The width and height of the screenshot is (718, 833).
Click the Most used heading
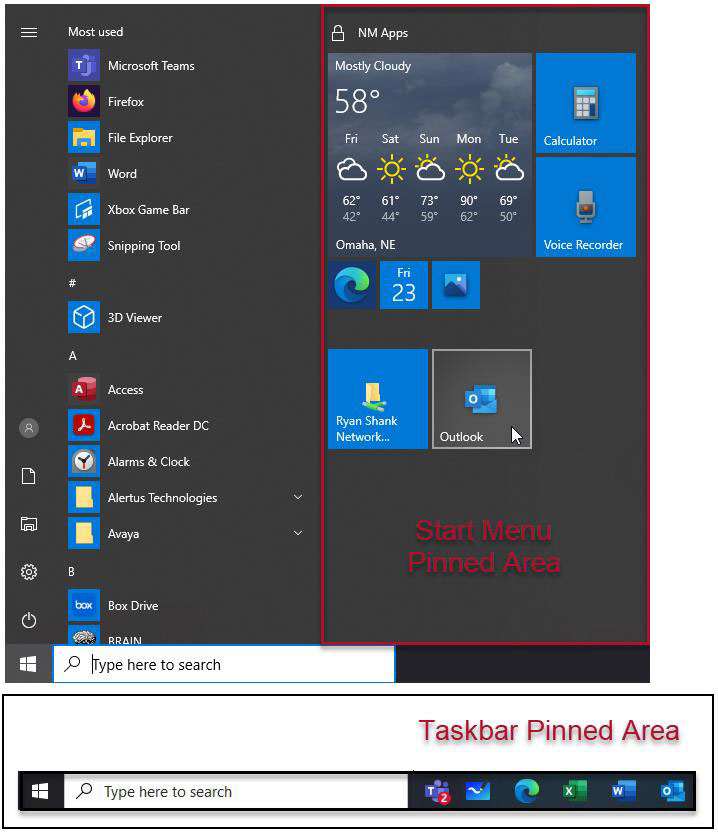[x=96, y=32]
